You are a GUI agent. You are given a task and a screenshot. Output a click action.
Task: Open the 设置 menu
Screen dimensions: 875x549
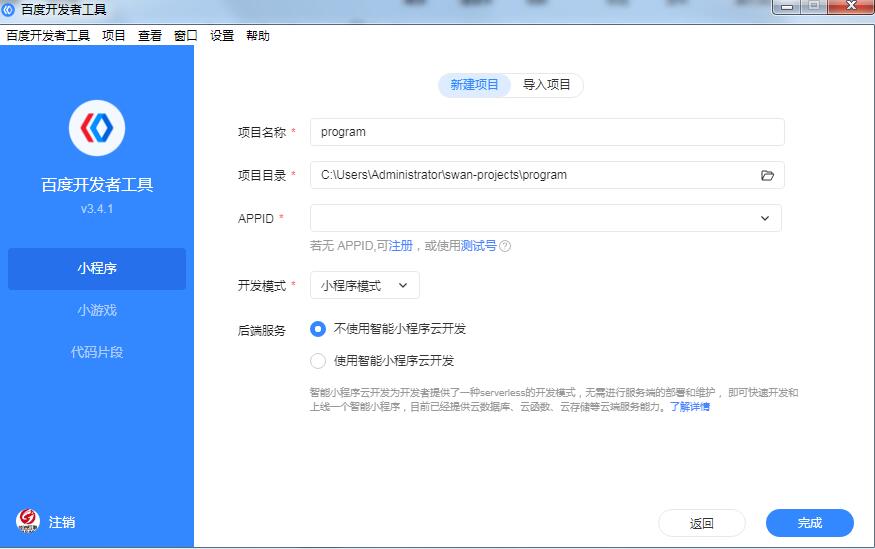[x=222, y=36]
